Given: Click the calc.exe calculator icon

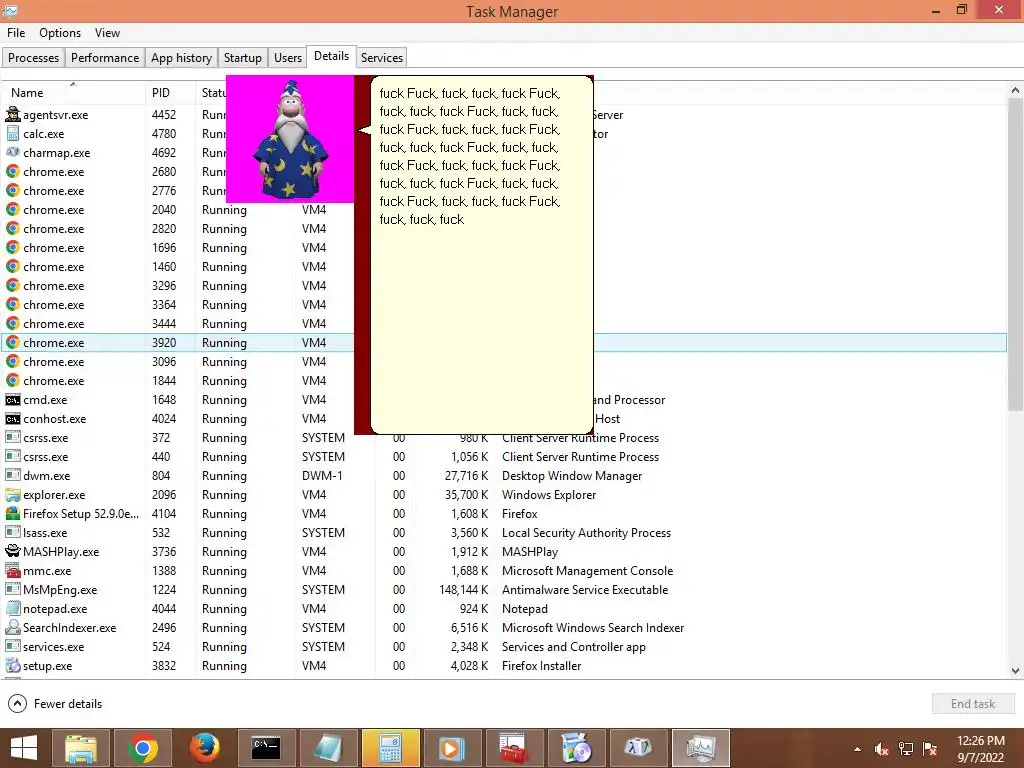Looking at the screenshot, I should point(12,133).
